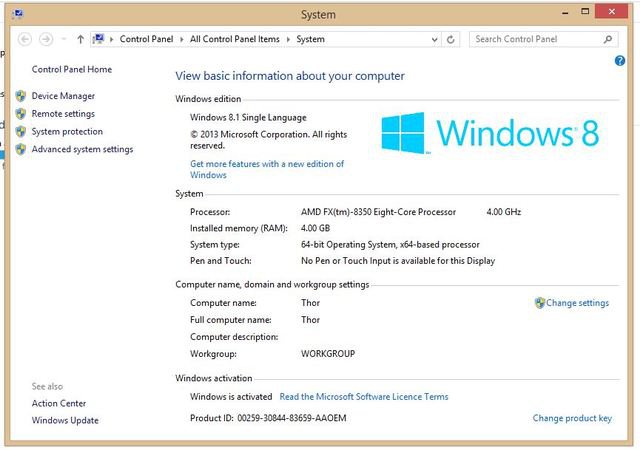Select Control Panel breadcrumb
This screenshot has height=450, width=640.
pos(146,39)
